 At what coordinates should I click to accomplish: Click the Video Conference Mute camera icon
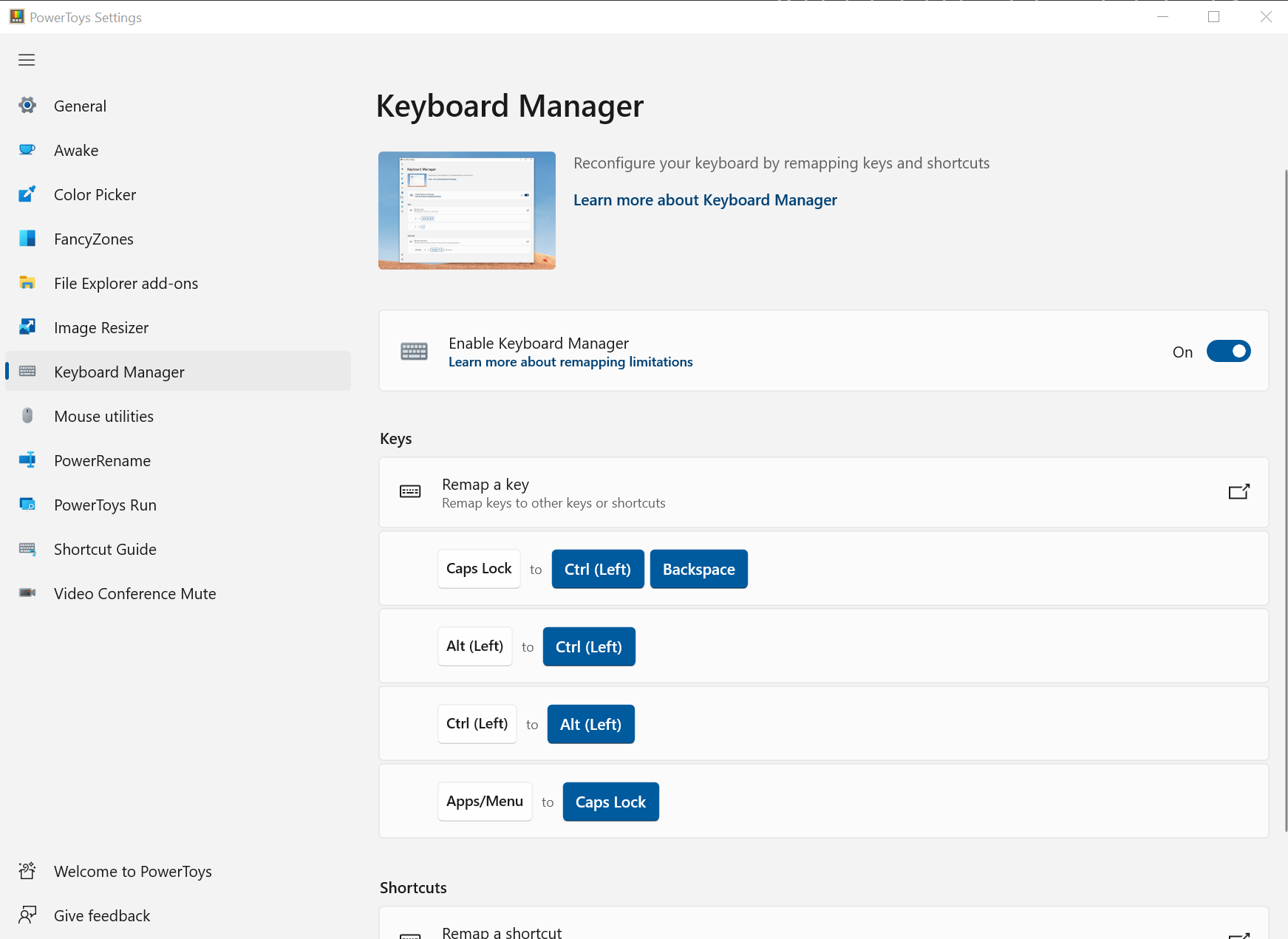pos(27,593)
